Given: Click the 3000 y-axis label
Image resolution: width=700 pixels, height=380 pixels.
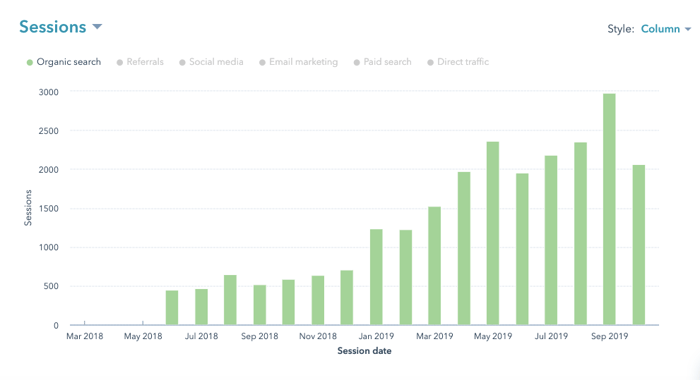Looking at the screenshot, I should pos(49,92).
